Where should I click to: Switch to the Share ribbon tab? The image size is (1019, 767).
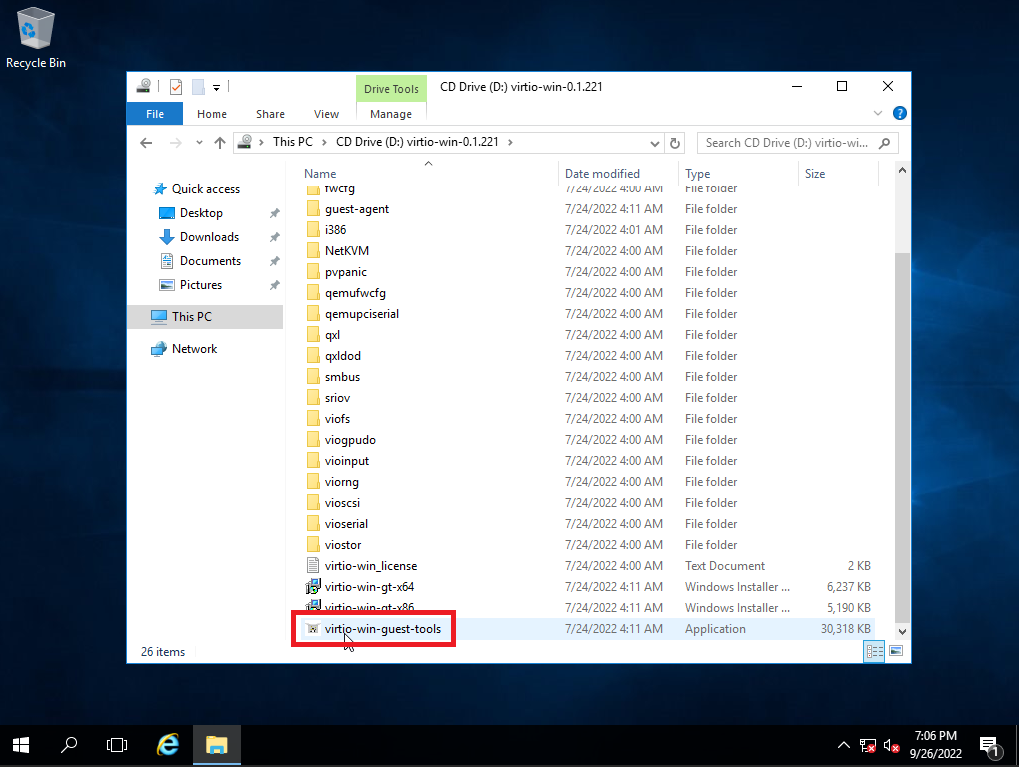click(270, 114)
